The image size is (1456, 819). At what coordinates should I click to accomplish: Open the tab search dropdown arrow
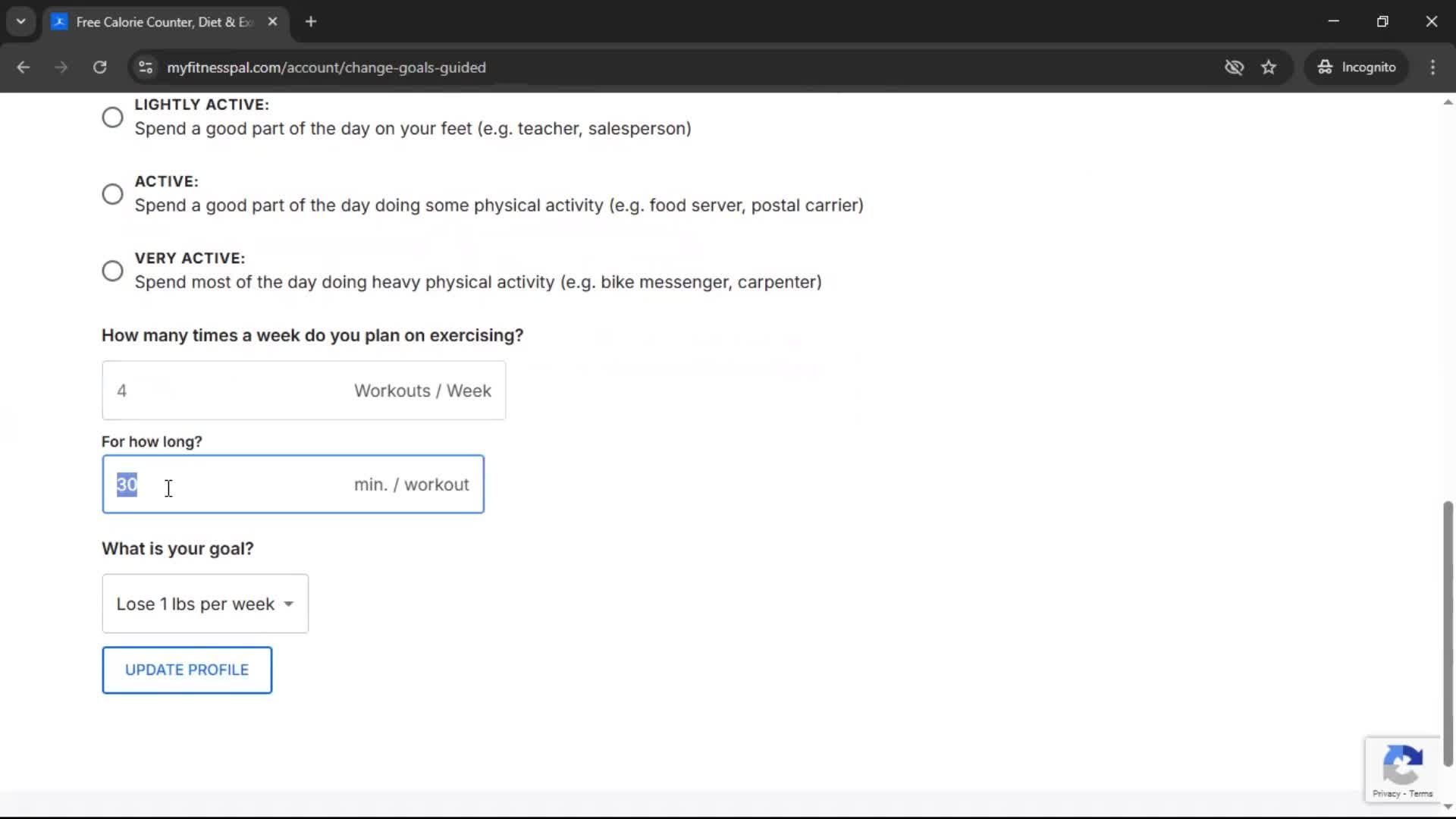point(20,22)
